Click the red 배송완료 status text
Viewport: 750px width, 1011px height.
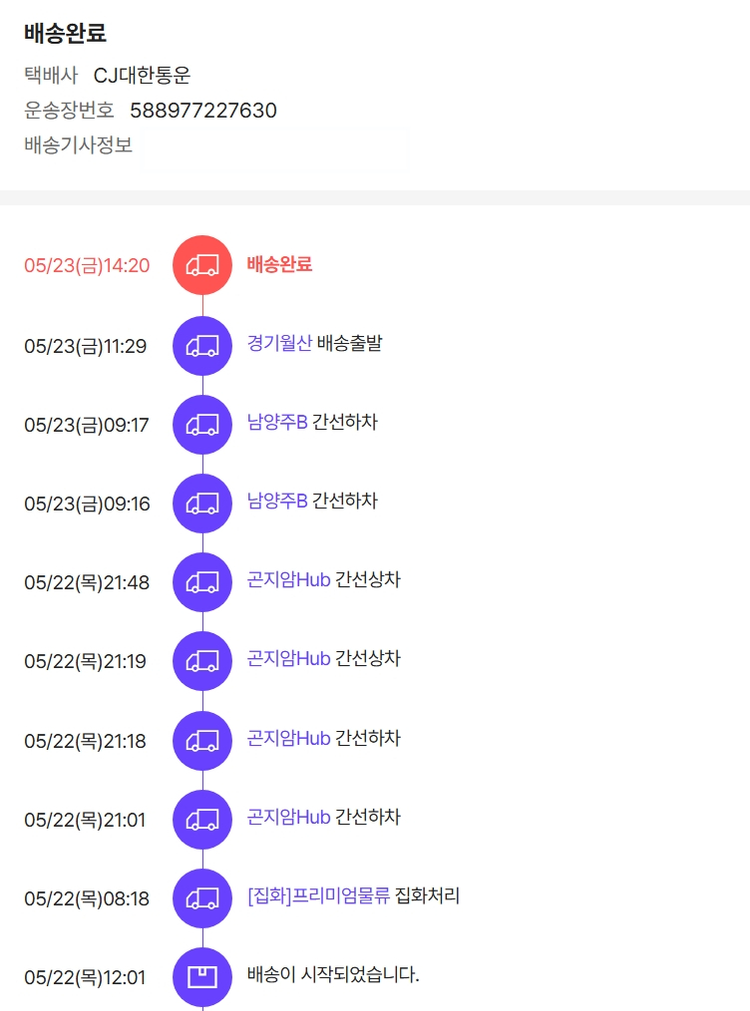(x=280, y=265)
